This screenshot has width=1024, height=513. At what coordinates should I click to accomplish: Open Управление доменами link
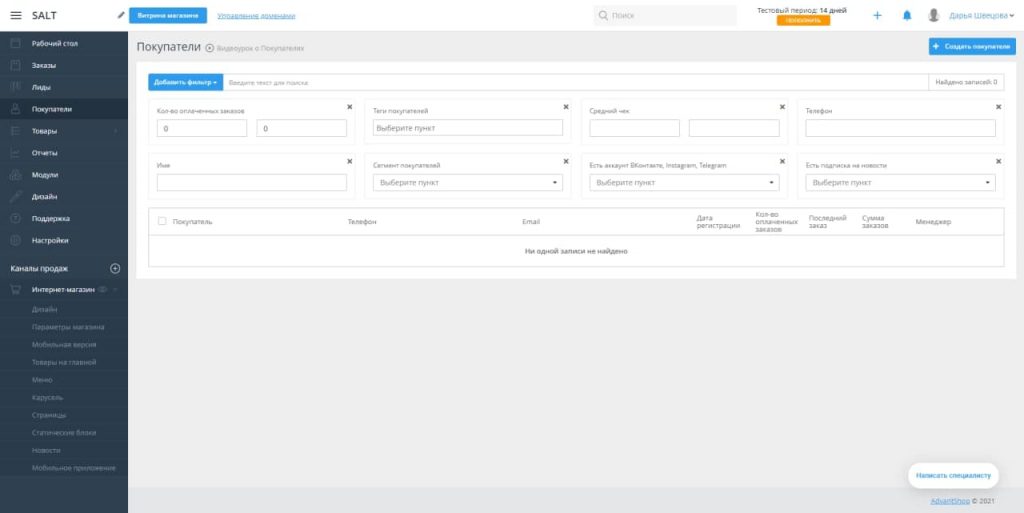coord(256,16)
